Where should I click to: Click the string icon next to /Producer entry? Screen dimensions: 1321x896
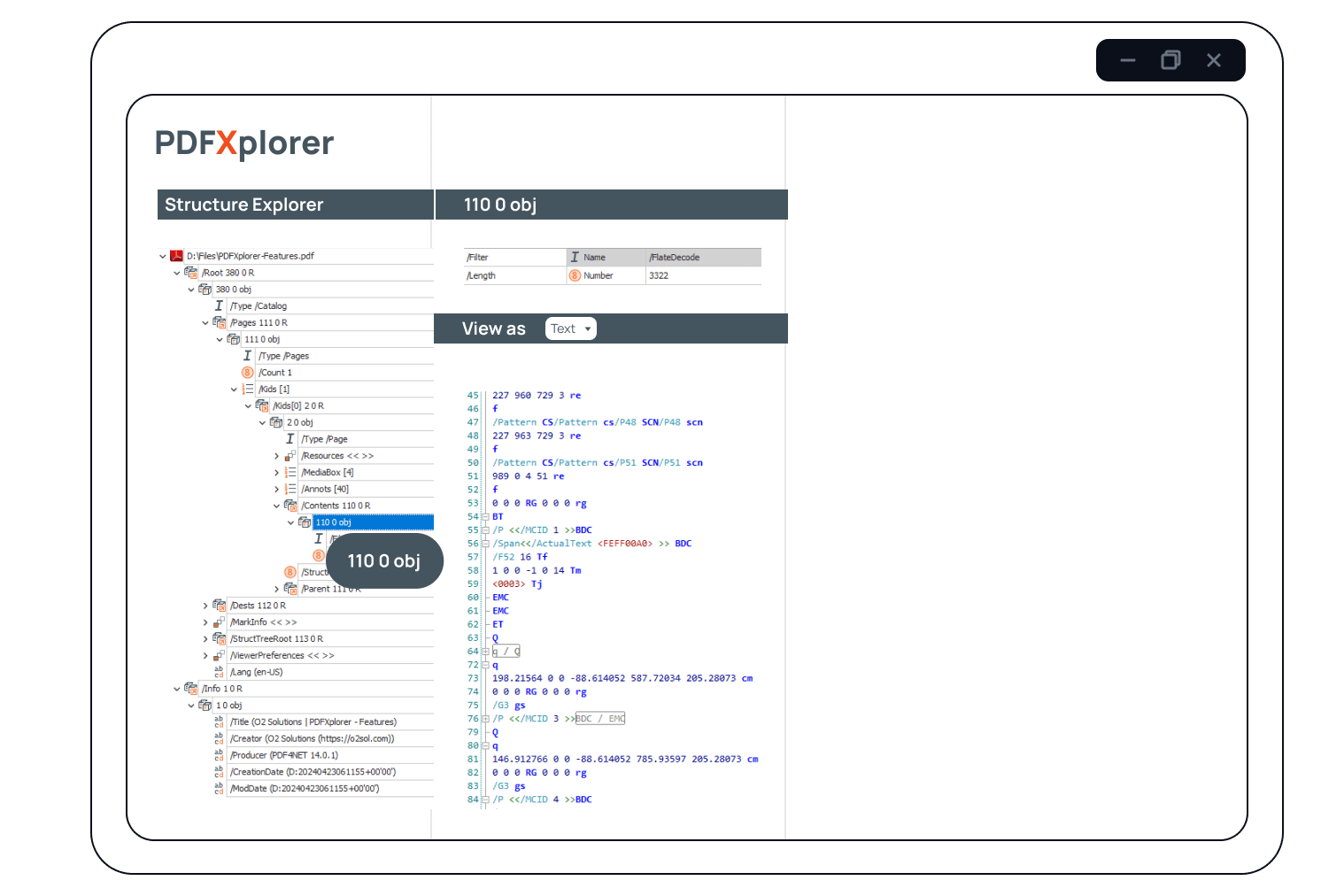pos(219,755)
